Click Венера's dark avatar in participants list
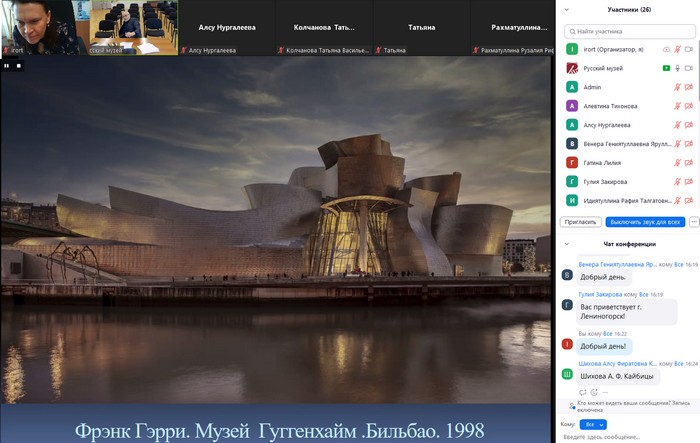Viewport: 700px width, 443px height. (572, 144)
